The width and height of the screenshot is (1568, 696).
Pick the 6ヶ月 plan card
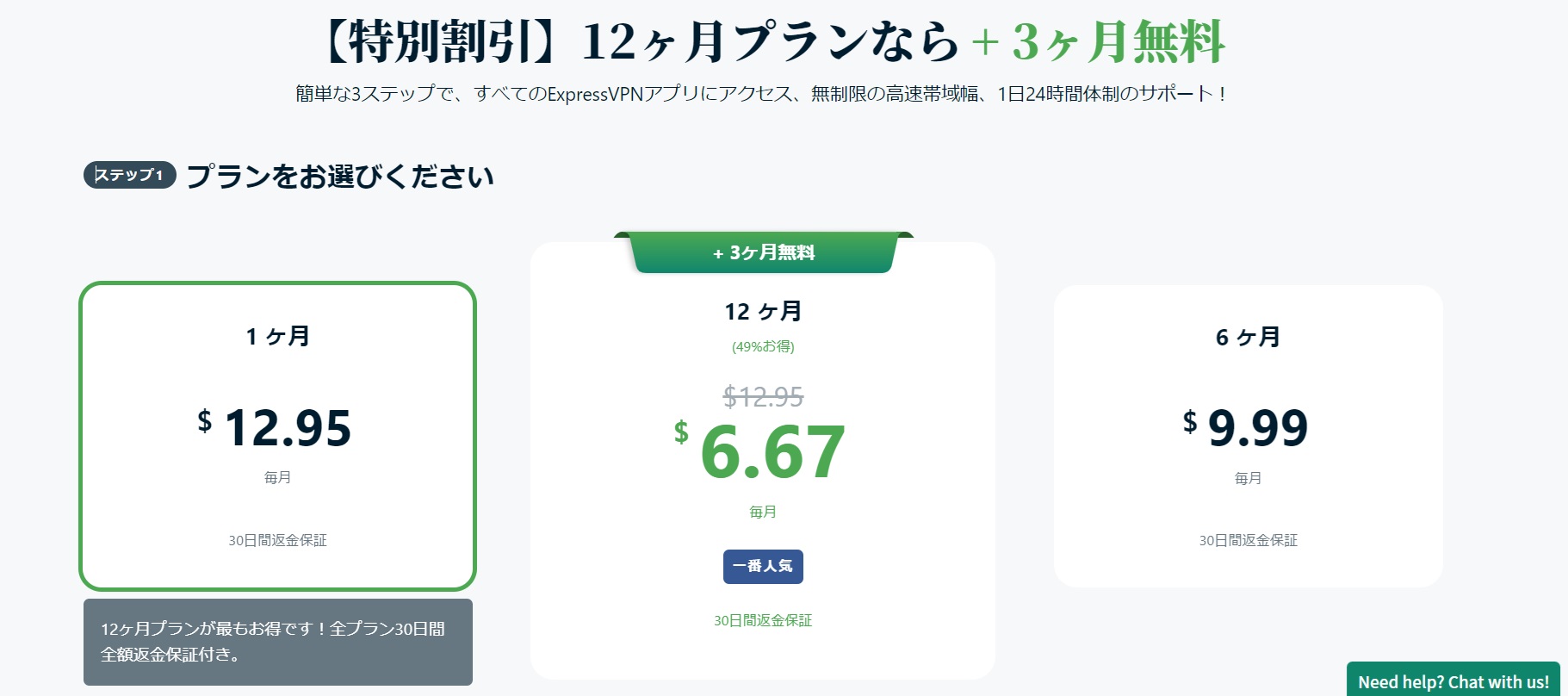coord(1248,437)
